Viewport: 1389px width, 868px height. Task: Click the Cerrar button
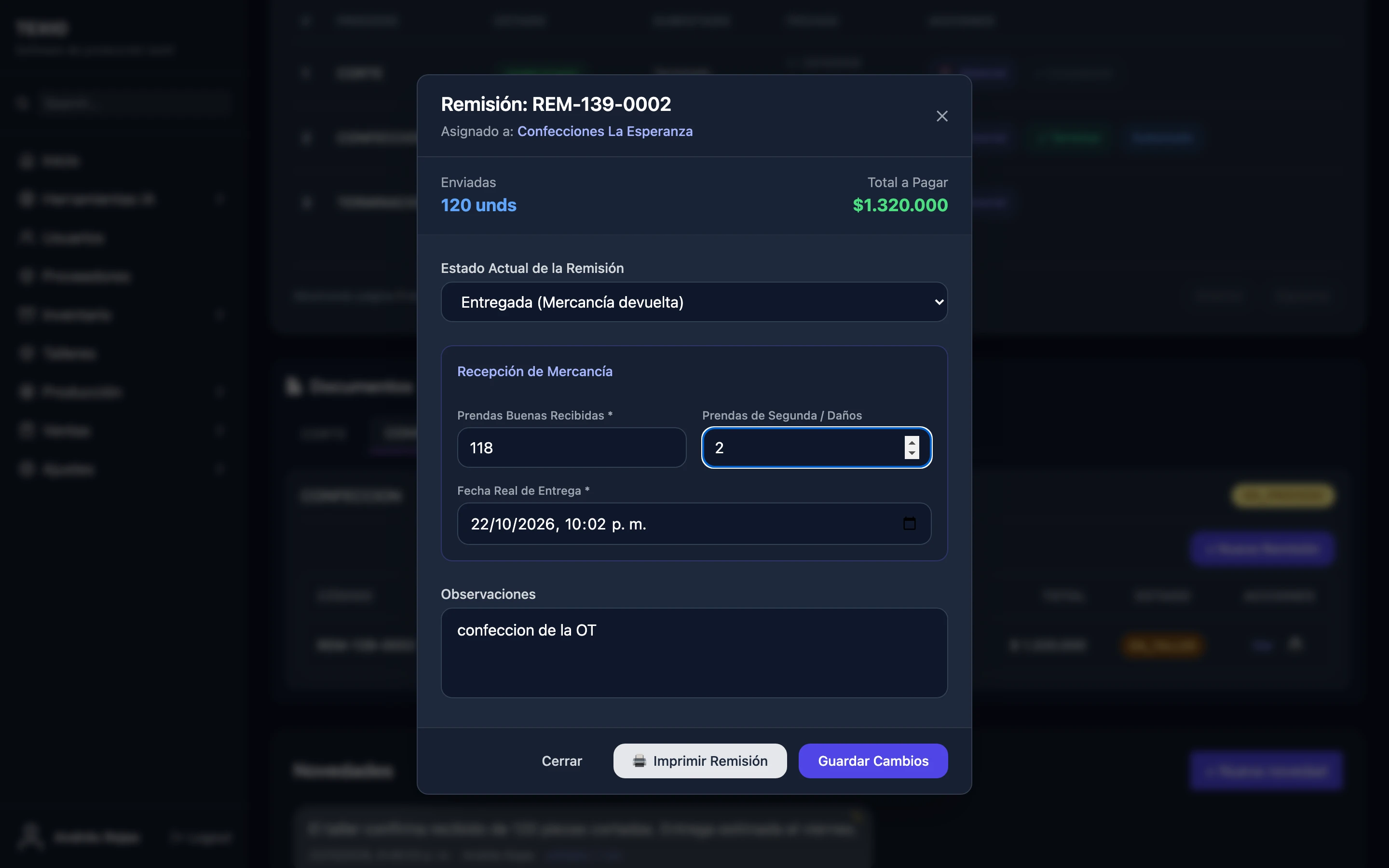[x=562, y=761]
